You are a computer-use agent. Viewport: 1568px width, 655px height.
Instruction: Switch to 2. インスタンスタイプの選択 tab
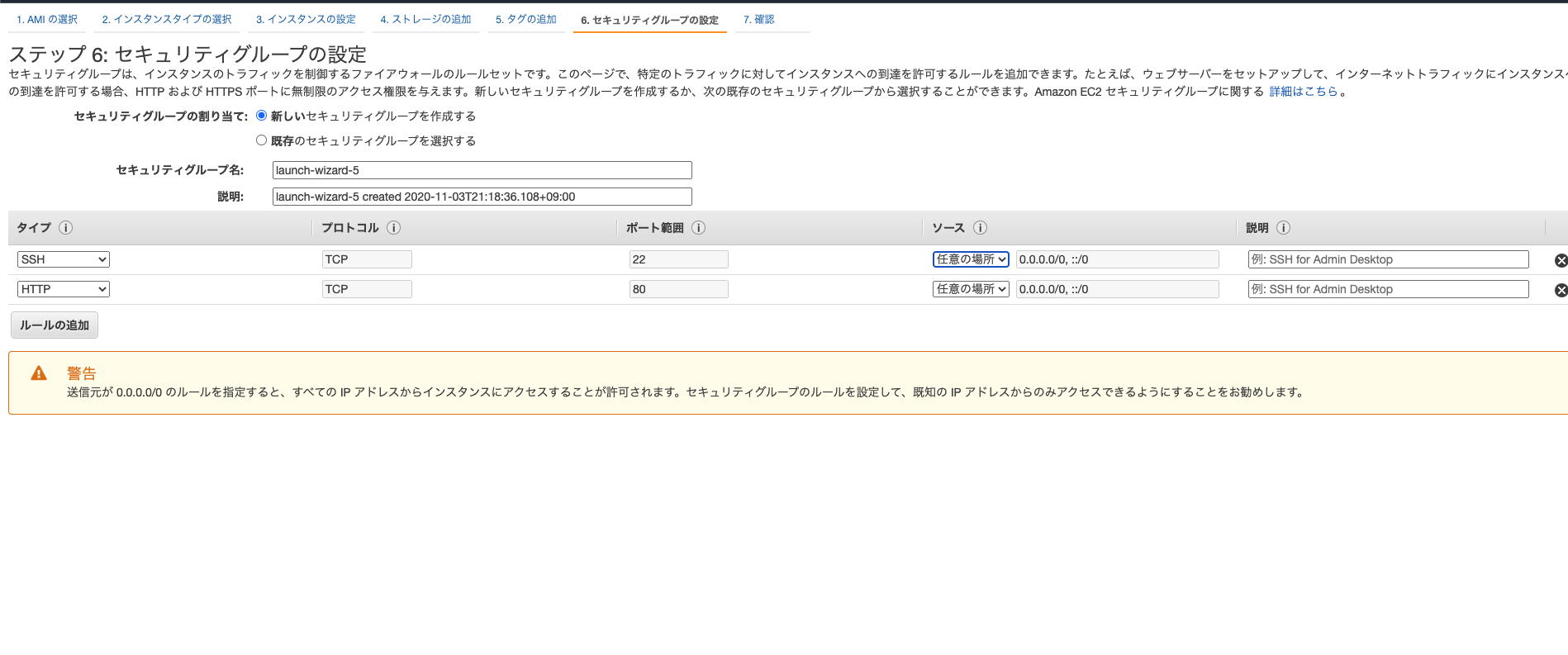click(x=167, y=19)
